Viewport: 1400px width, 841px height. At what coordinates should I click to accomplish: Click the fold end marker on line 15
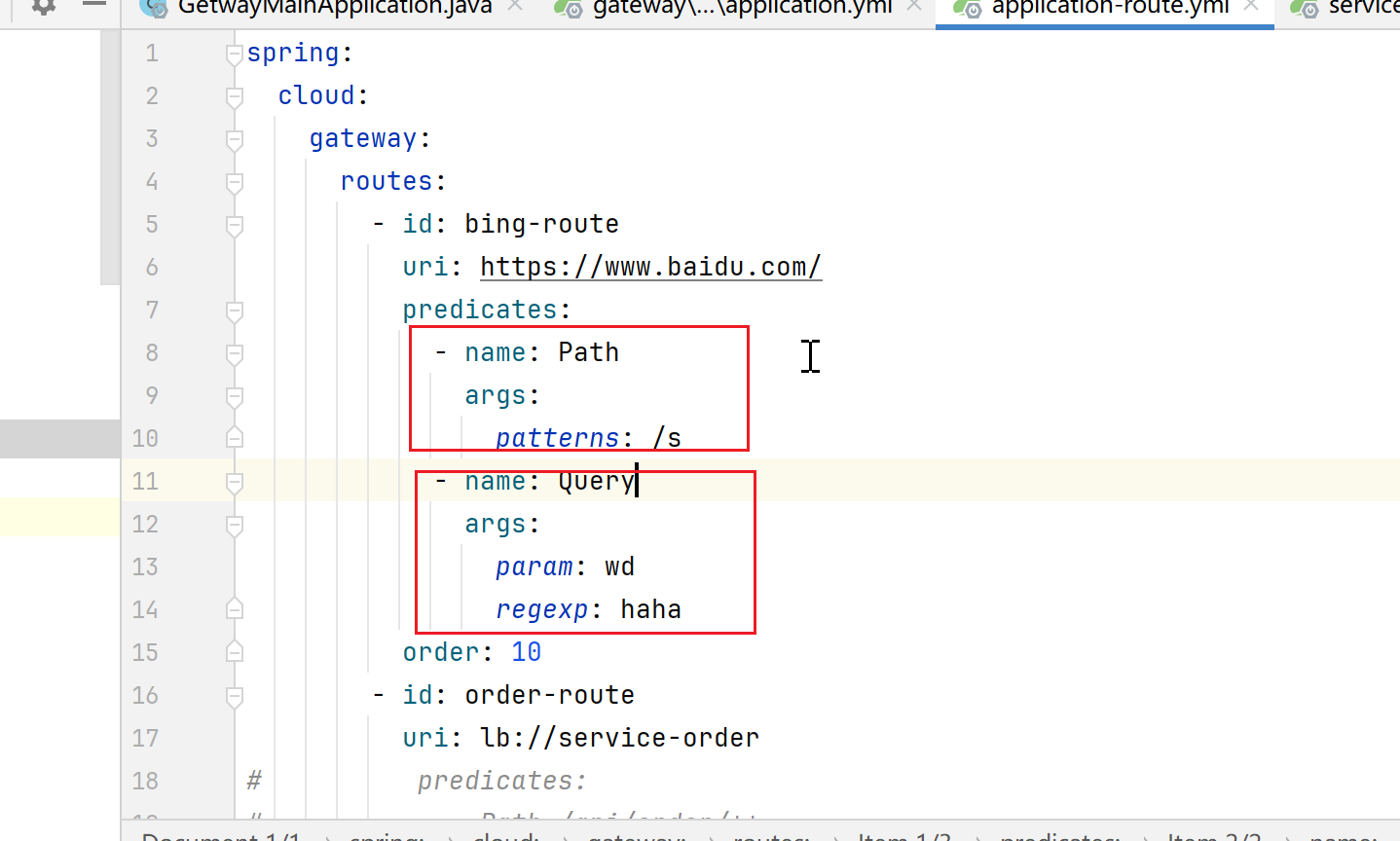pos(235,652)
